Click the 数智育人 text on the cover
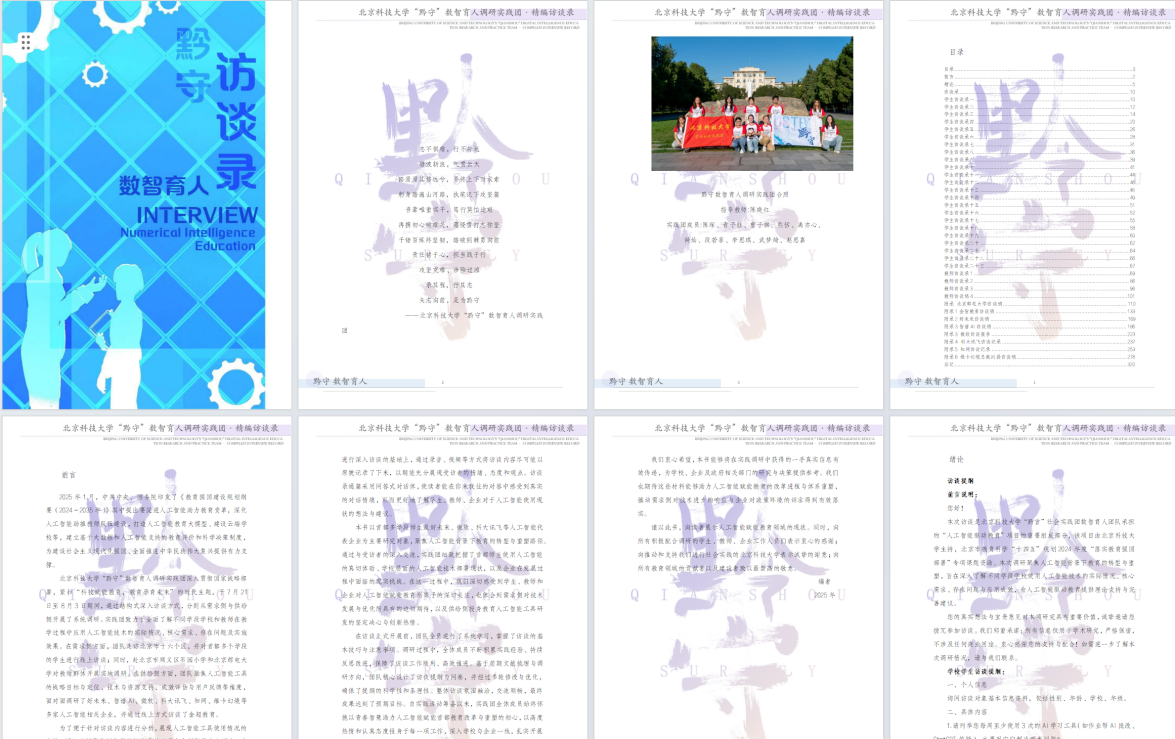The height and width of the screenshot is (739, 1175). [163, 185]
